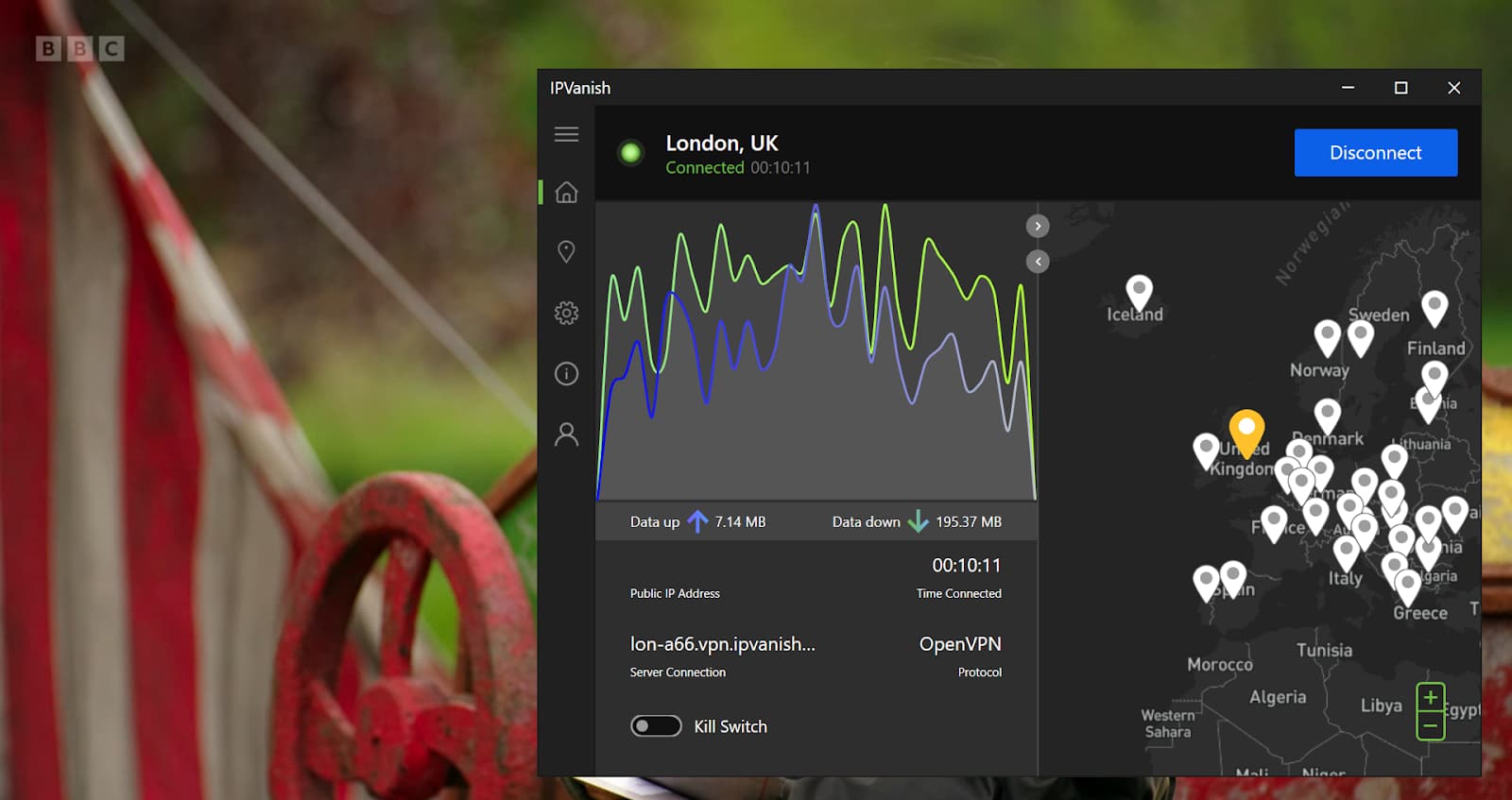Expand panel with right chevron arrow
The width and height of the screenshot is (1512, 800).
pos(1038,226)
